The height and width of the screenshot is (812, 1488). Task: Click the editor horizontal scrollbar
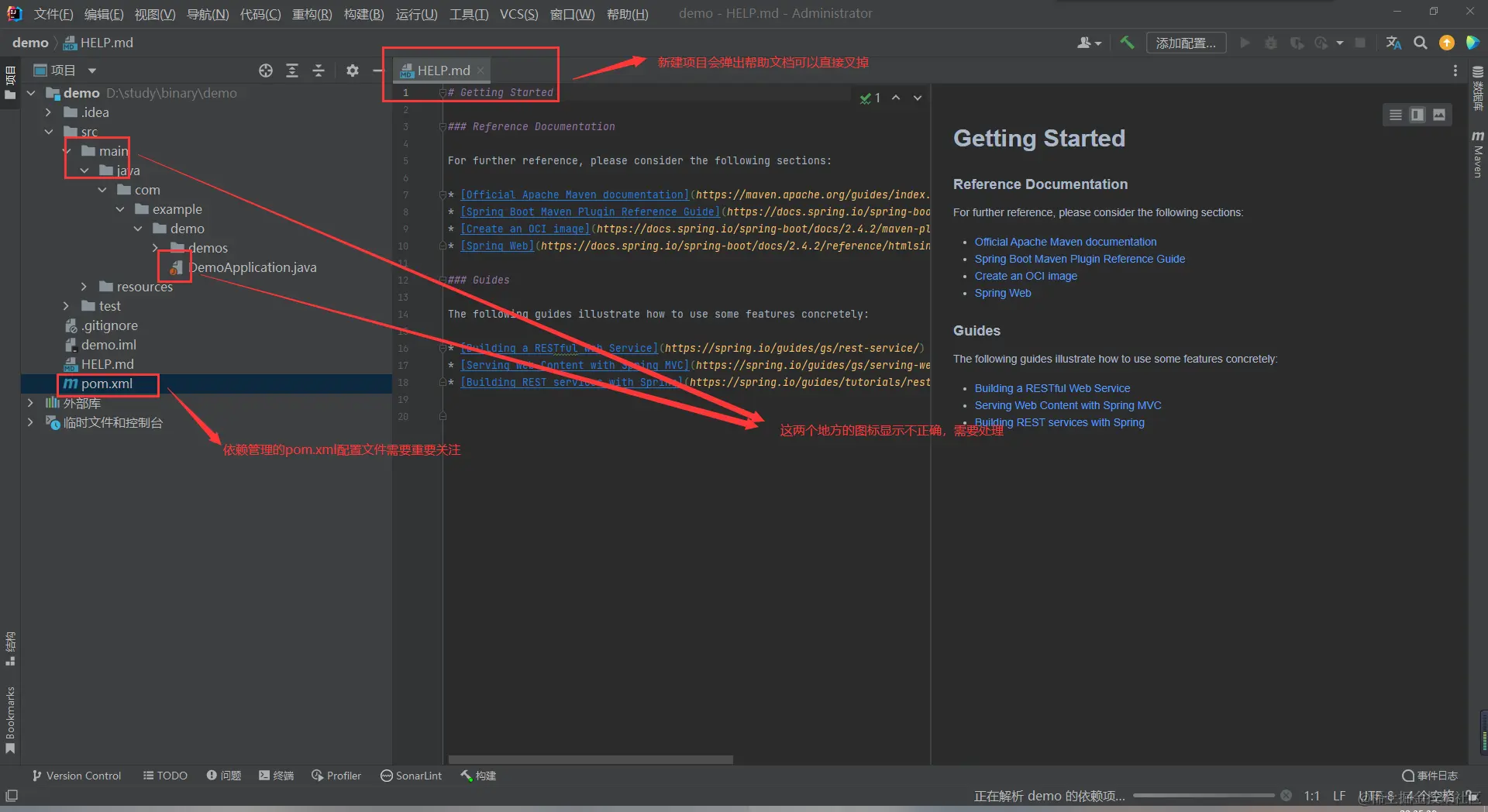(591, 760)
